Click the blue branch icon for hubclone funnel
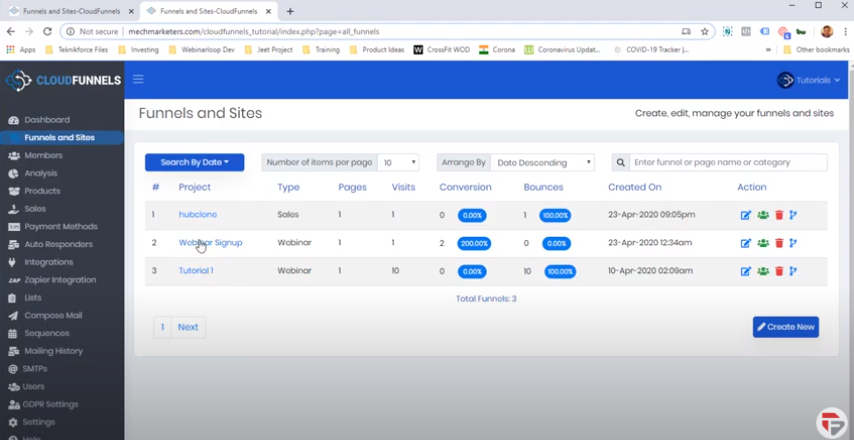The image size is (854, 440). [x=794, y=215]
